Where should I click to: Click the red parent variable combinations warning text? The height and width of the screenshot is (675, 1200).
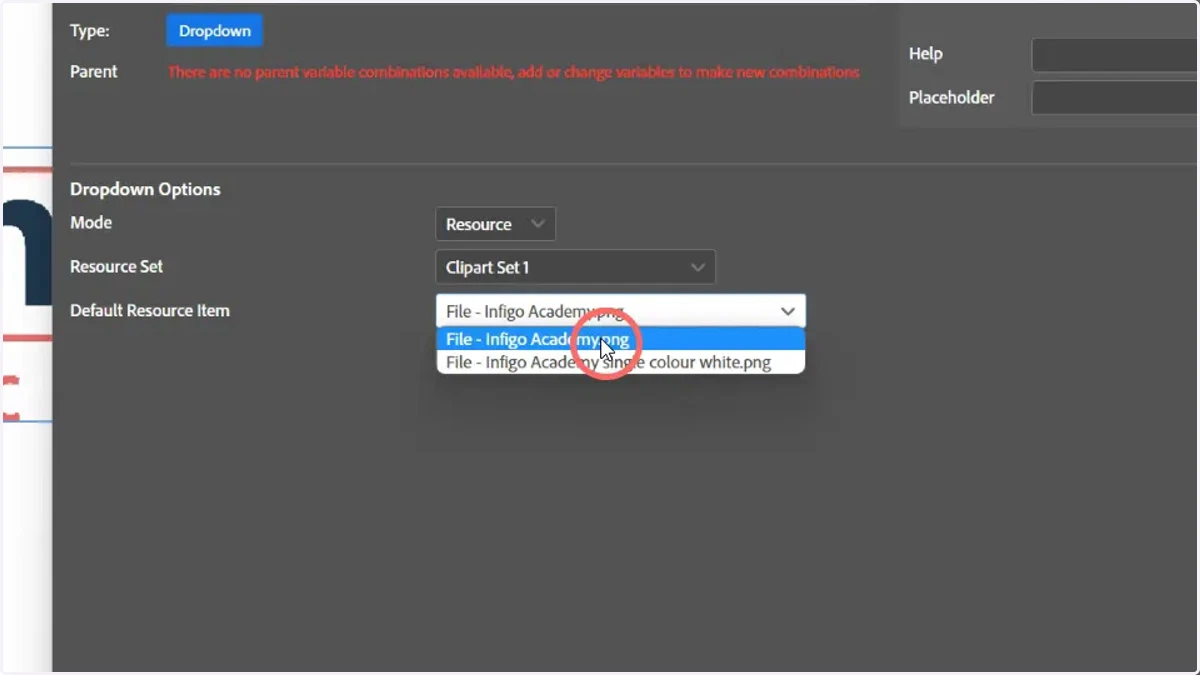pos(513,72)
